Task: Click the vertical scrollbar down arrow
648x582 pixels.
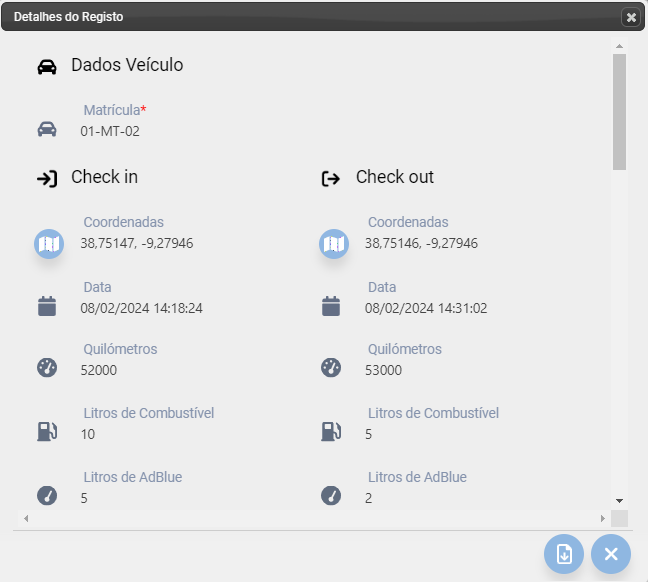Action: coord(619,501)
